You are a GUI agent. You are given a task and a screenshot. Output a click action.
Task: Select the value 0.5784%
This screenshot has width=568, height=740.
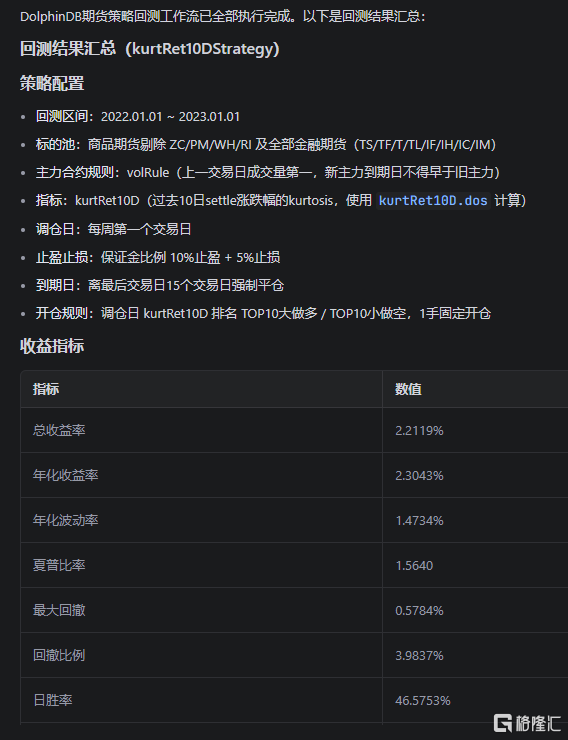pyautogui.click(x=419, y=610)
